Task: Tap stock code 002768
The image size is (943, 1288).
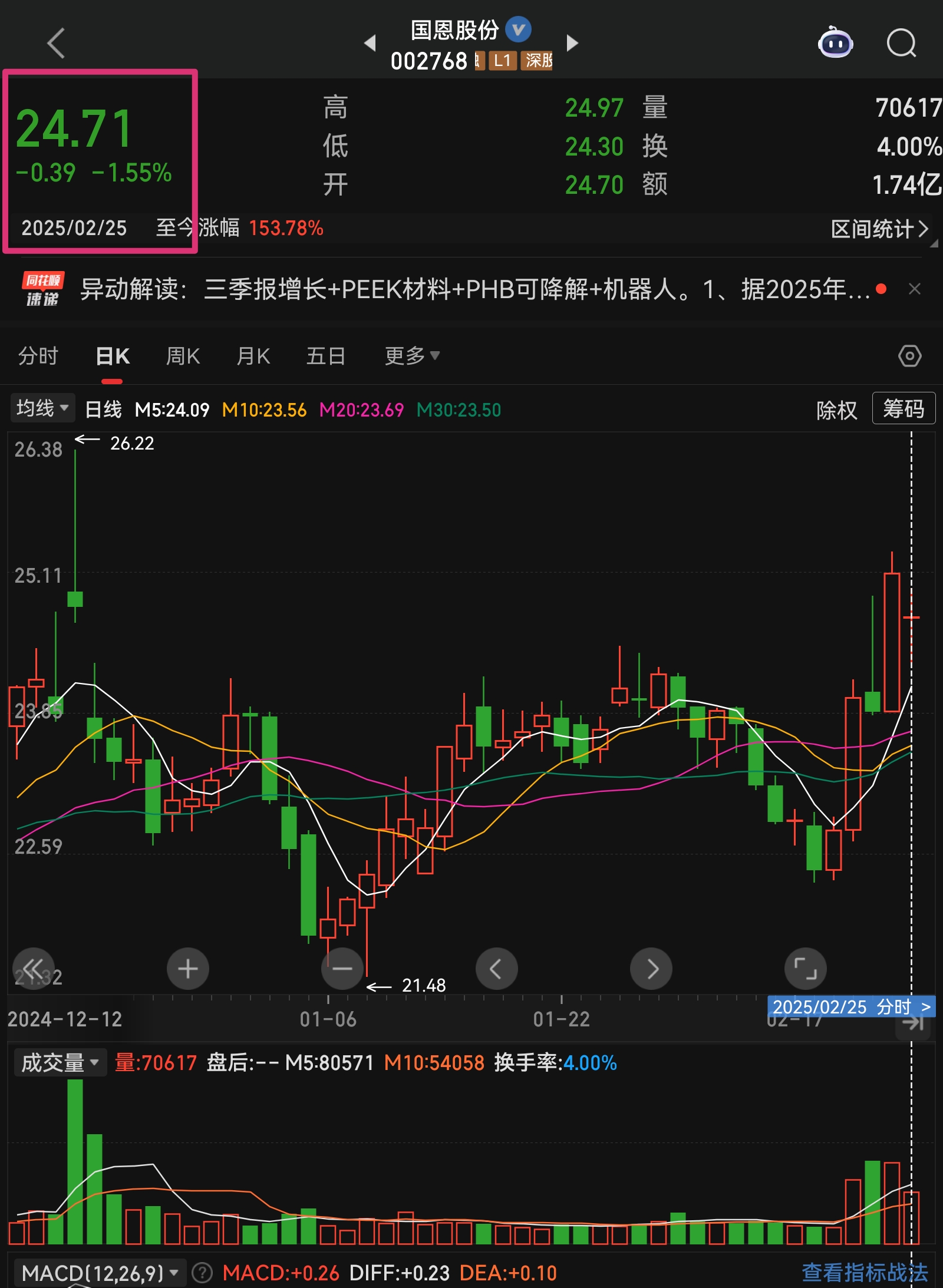Action: pos(428,61)
